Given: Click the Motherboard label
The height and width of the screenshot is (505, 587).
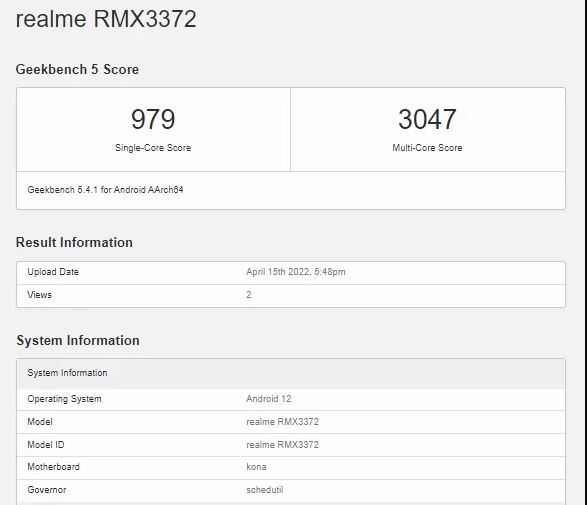Looking at the screenshot, I should [54, 467].
